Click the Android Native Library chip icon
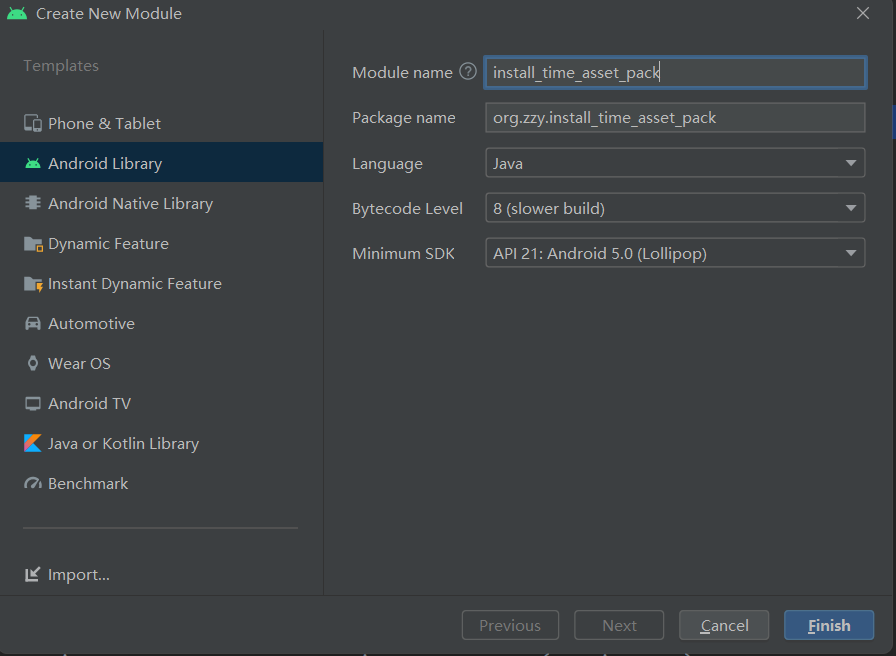 point(33,203)
